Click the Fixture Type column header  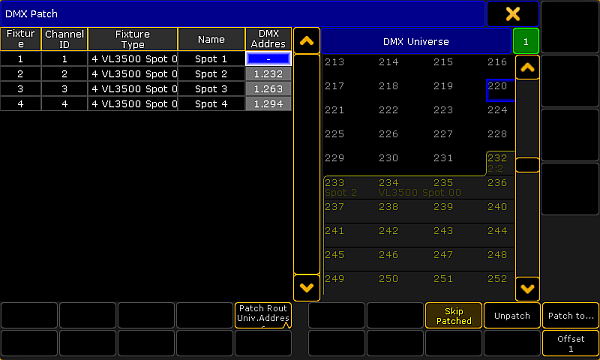132,39
